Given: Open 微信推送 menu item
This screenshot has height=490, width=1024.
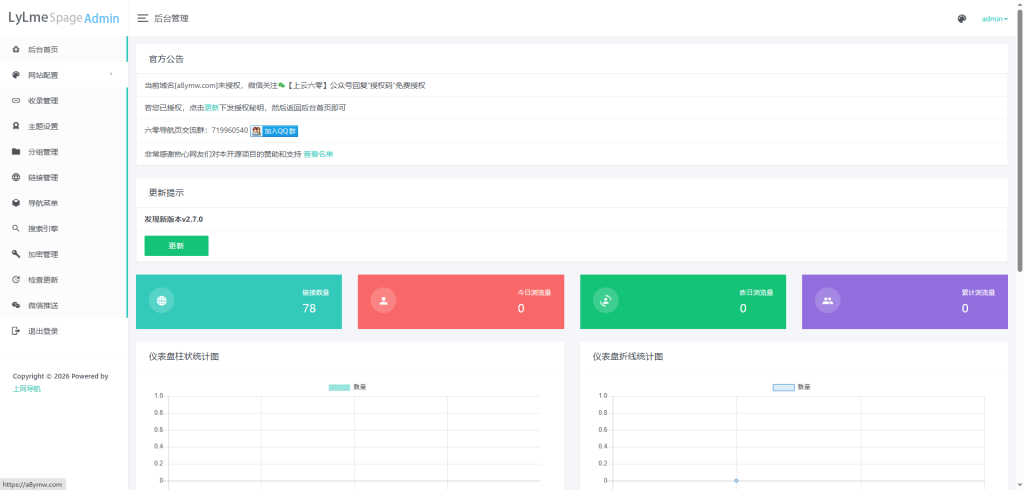Looking at the screenshot, I should point(63,305).
